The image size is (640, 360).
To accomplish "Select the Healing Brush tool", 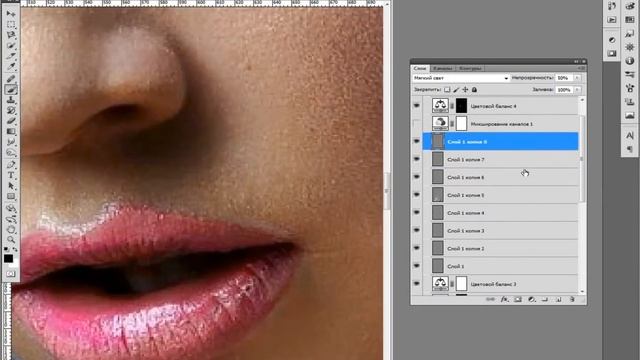I will pyautogui.click(x=11, y=79).
